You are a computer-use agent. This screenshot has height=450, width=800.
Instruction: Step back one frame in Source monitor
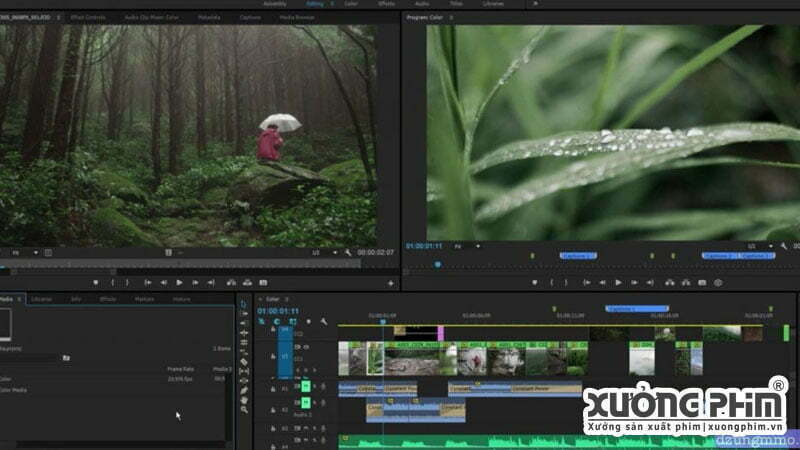[163, 283]
